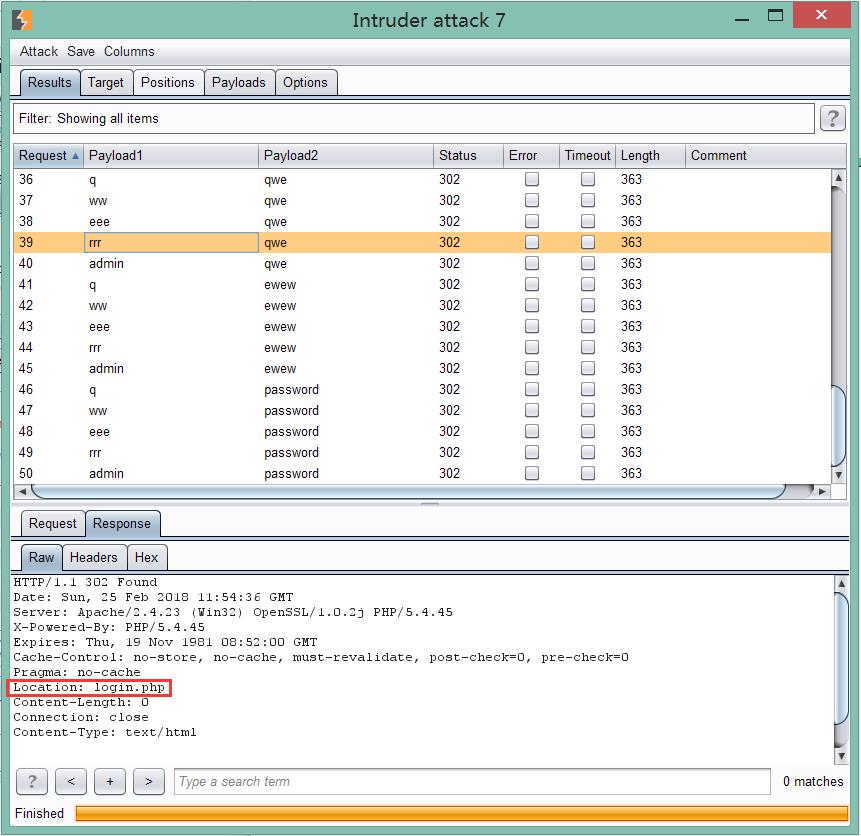Image resolution: width=861 pixels, height=836 pixels.
Task: Toggle Error checkbox for request 36
Action: 532,179
